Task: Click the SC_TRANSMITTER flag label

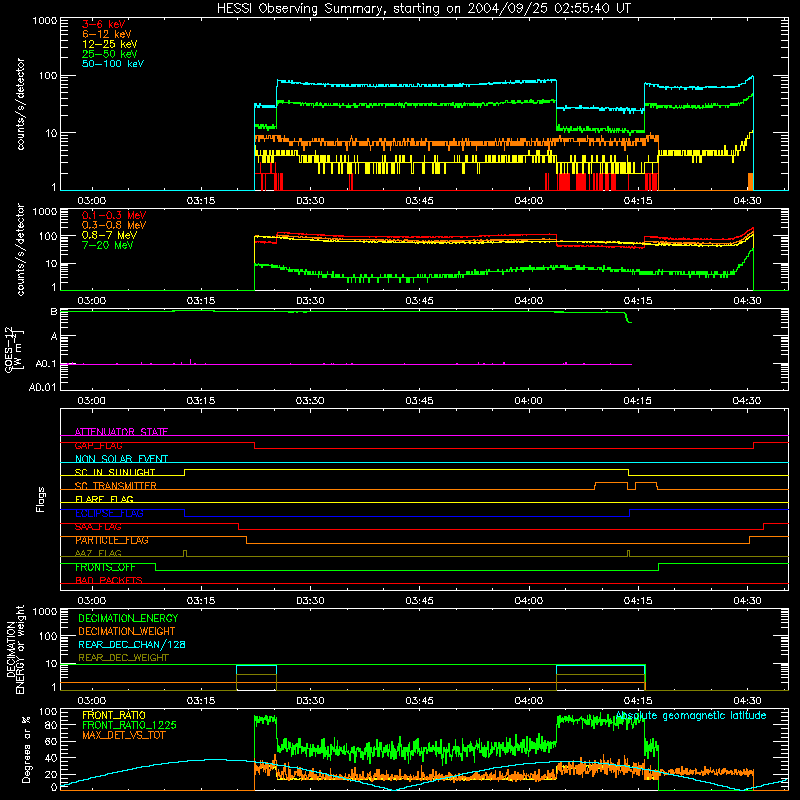Action: coord(115,486)
